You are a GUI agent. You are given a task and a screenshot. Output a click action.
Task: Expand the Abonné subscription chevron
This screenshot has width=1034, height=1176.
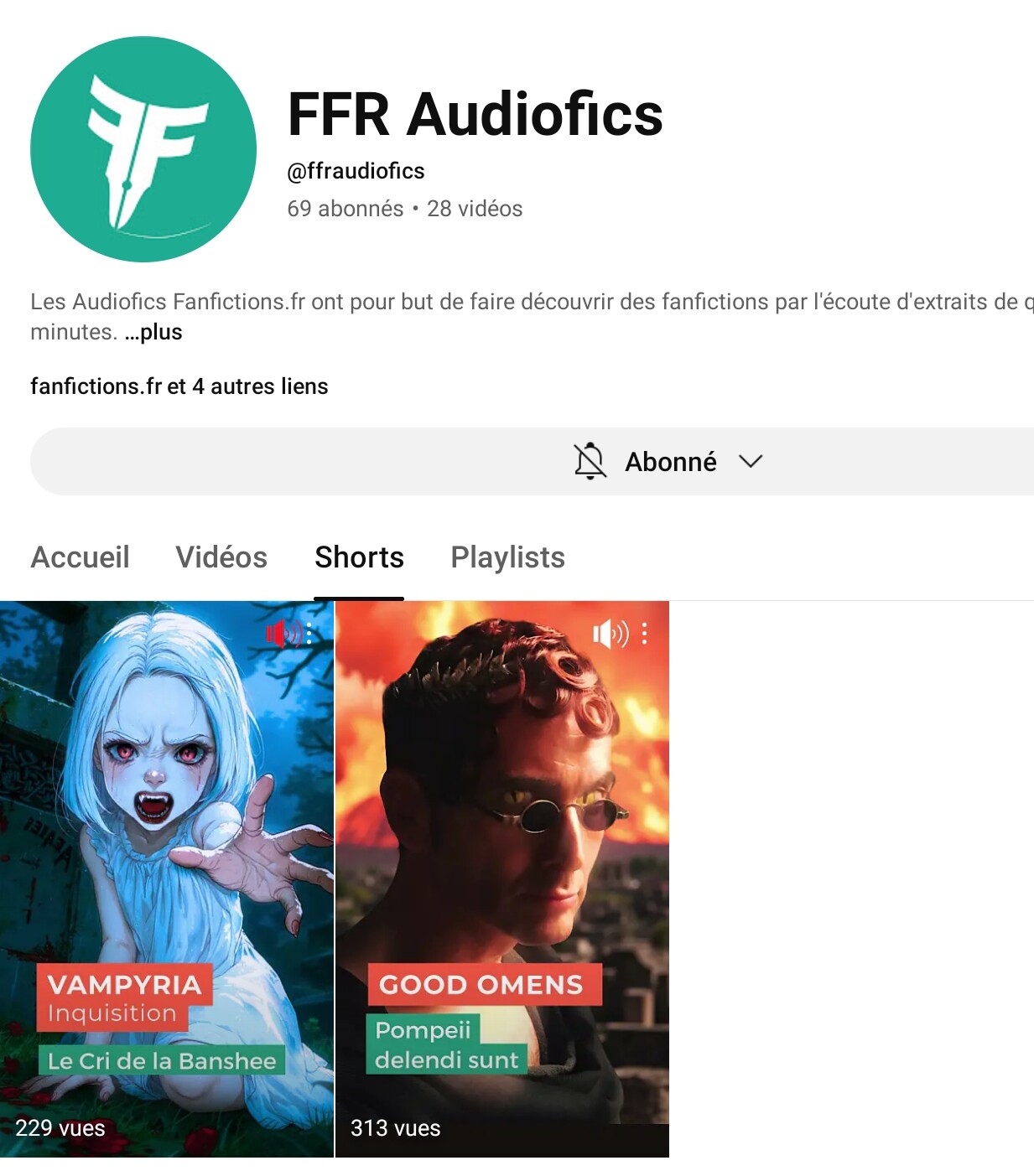coord(751,461)
